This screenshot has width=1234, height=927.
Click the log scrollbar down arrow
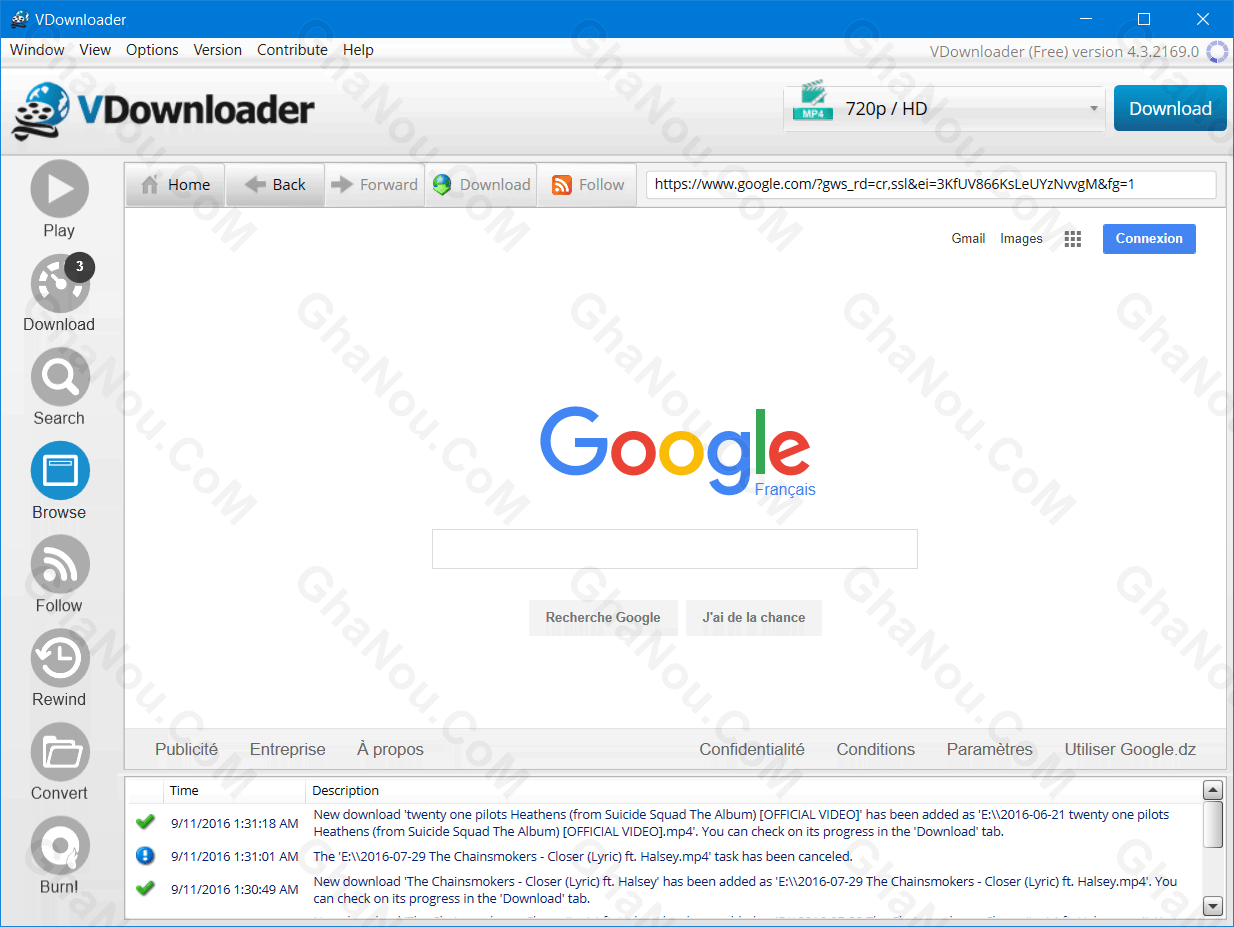(x=1213, y=906)
